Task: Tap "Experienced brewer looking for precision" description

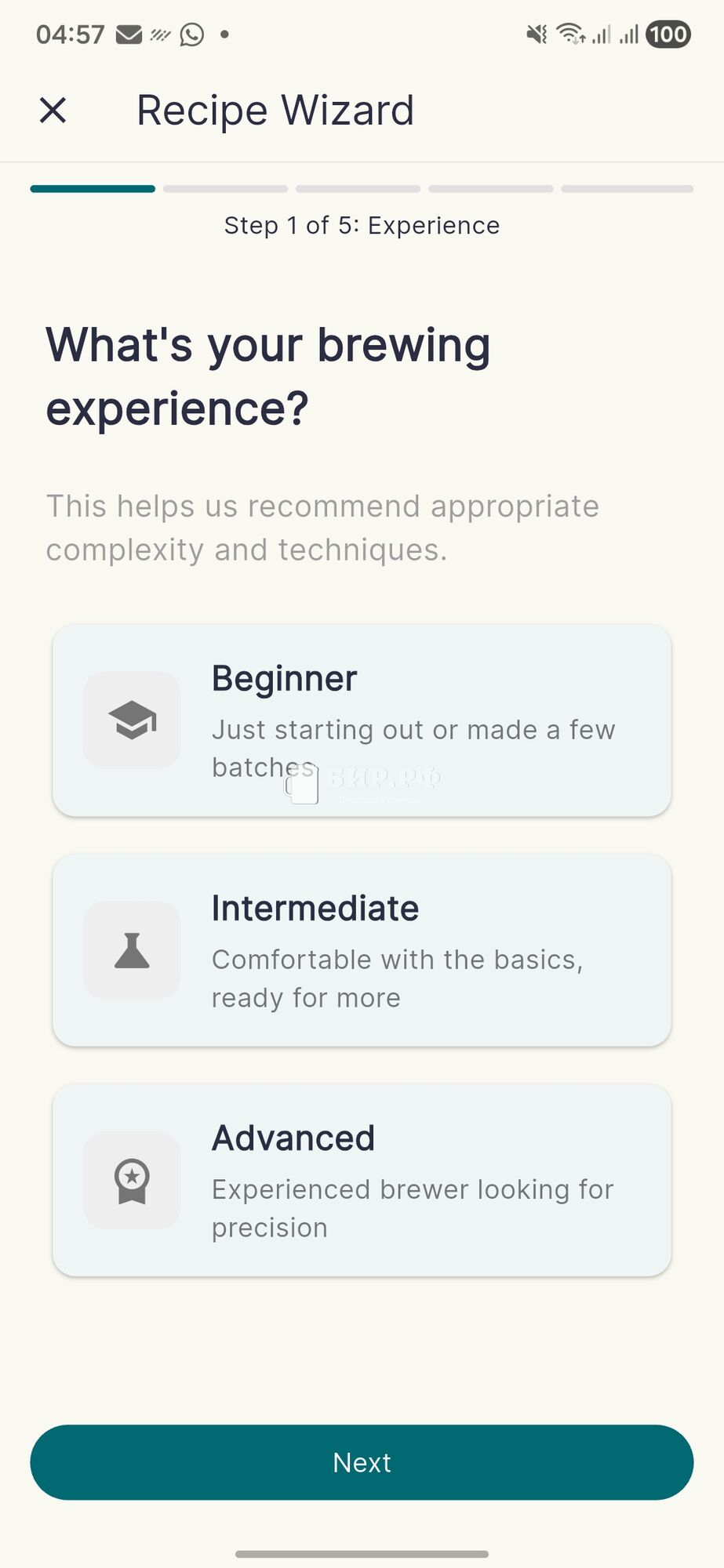Action: pyautogui.click(x=413, y=1208)
